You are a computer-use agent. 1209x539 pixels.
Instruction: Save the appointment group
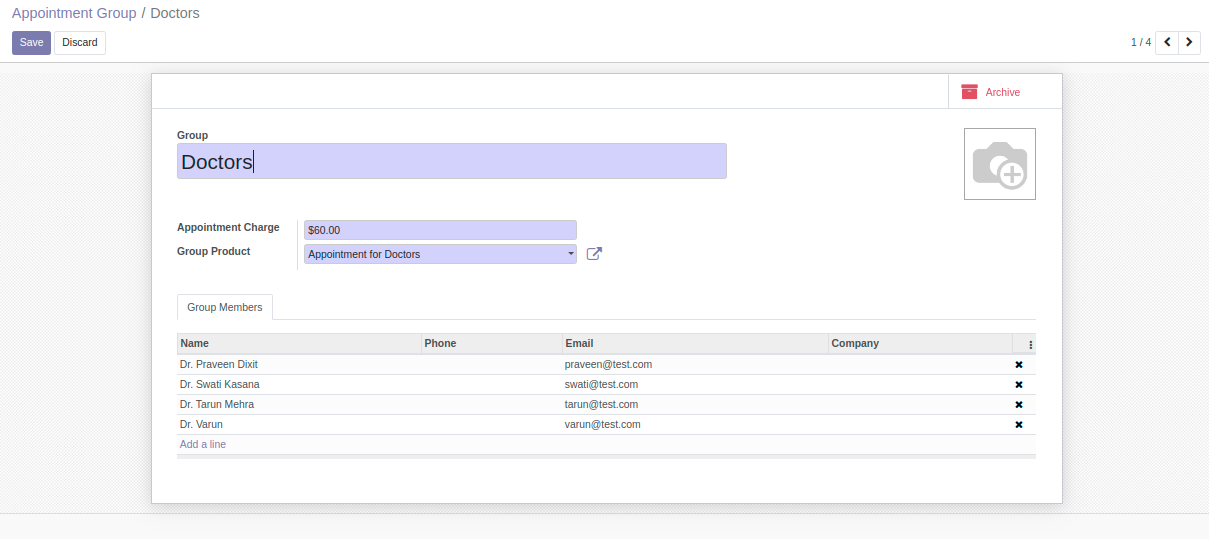31,43
